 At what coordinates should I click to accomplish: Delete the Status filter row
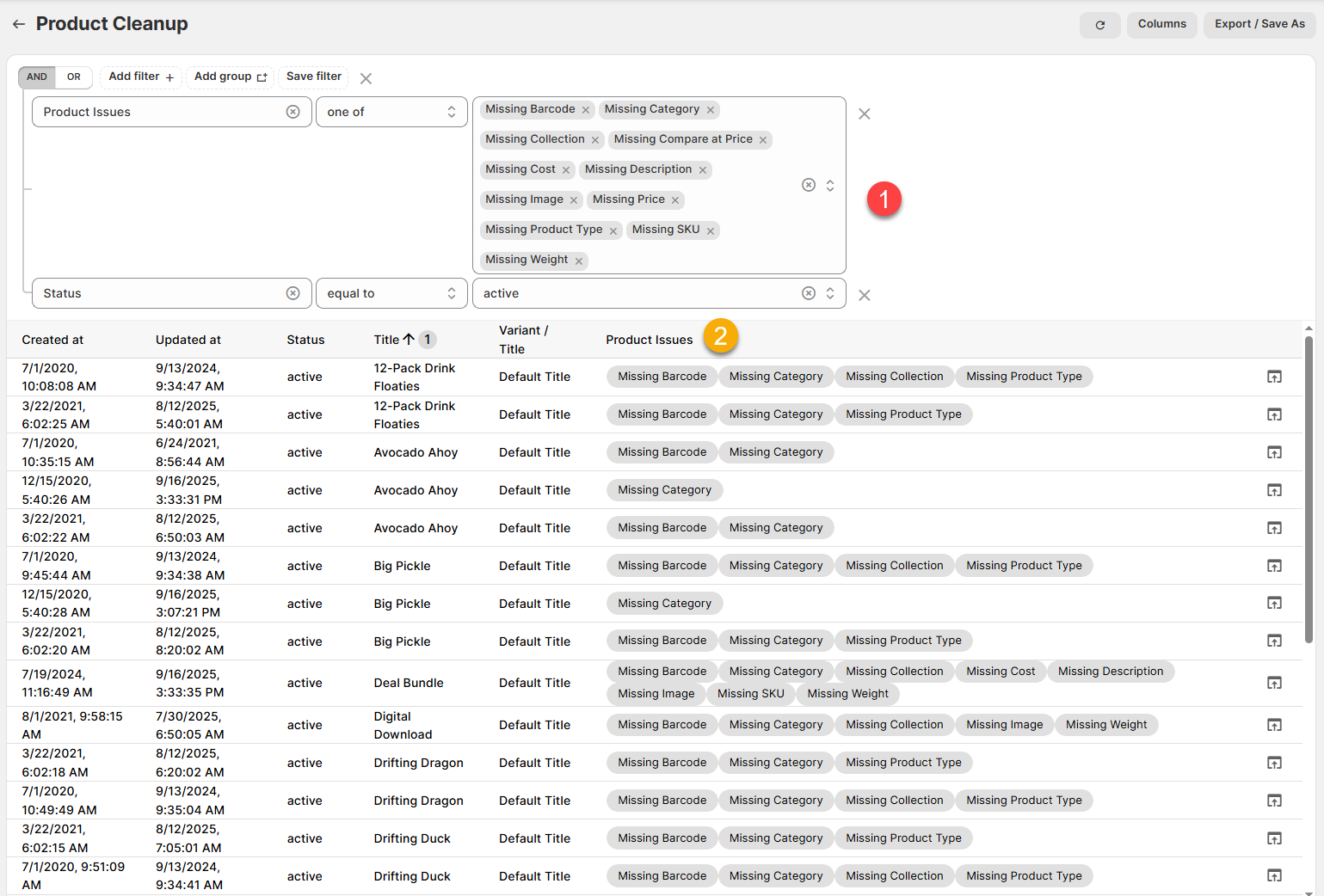(x=865, y=295)
